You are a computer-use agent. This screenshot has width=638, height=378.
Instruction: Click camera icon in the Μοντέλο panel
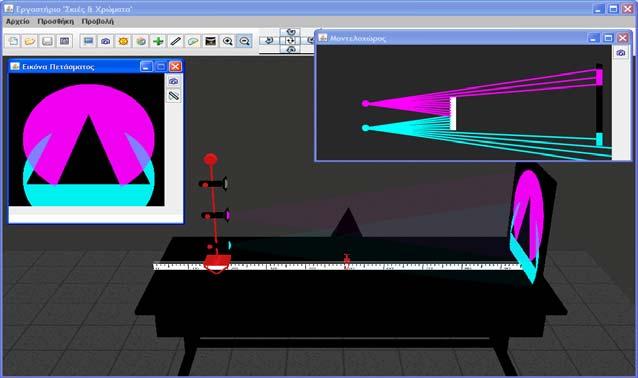tap(621, 53)
